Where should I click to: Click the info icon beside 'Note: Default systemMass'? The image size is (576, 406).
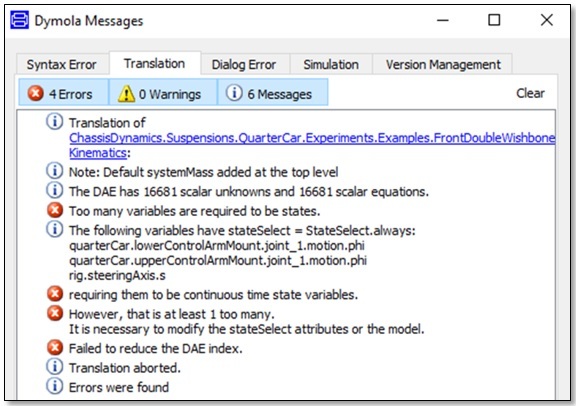[54, 171]
